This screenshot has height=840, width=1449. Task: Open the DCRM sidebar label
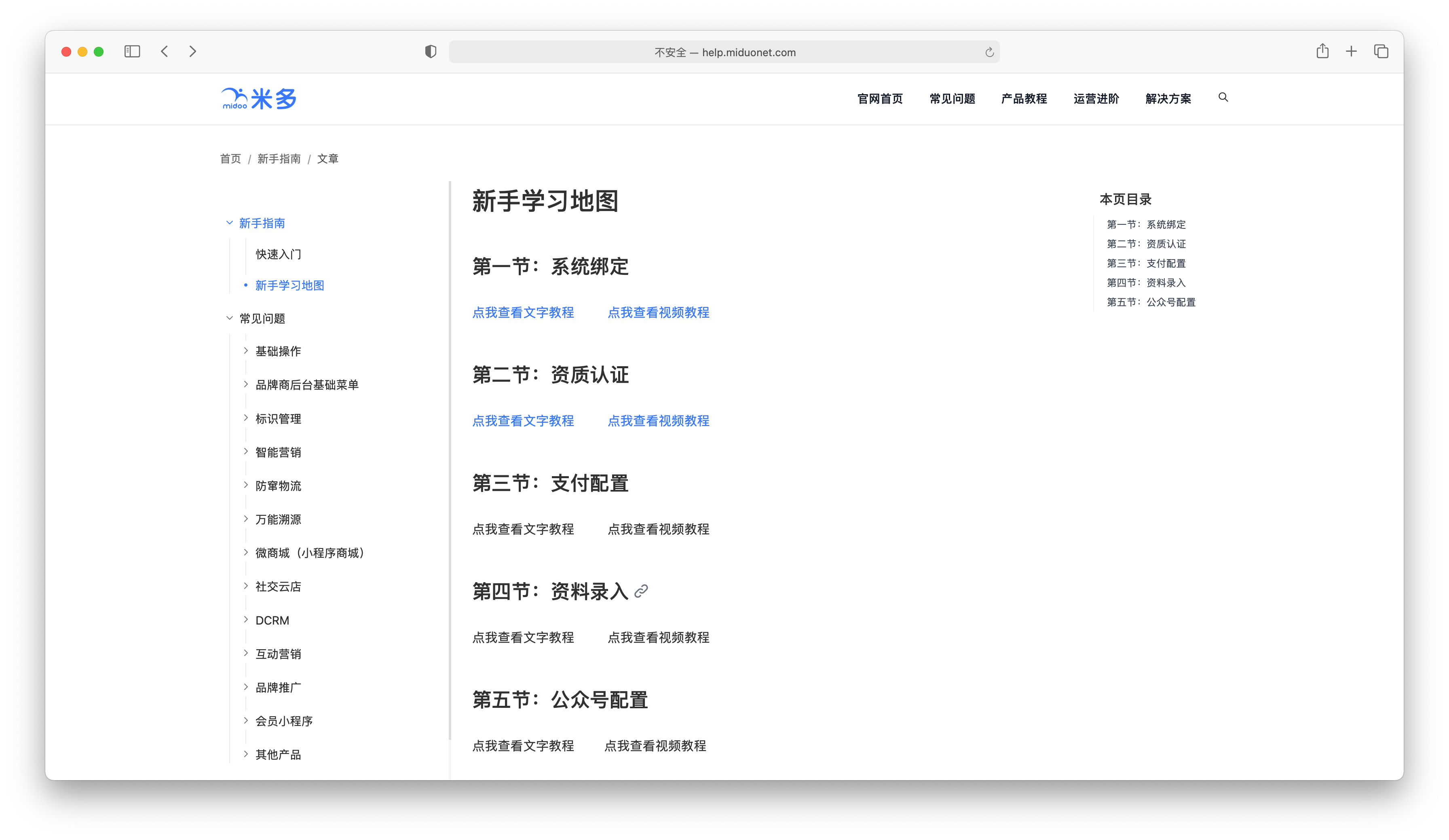pos(272,621)
